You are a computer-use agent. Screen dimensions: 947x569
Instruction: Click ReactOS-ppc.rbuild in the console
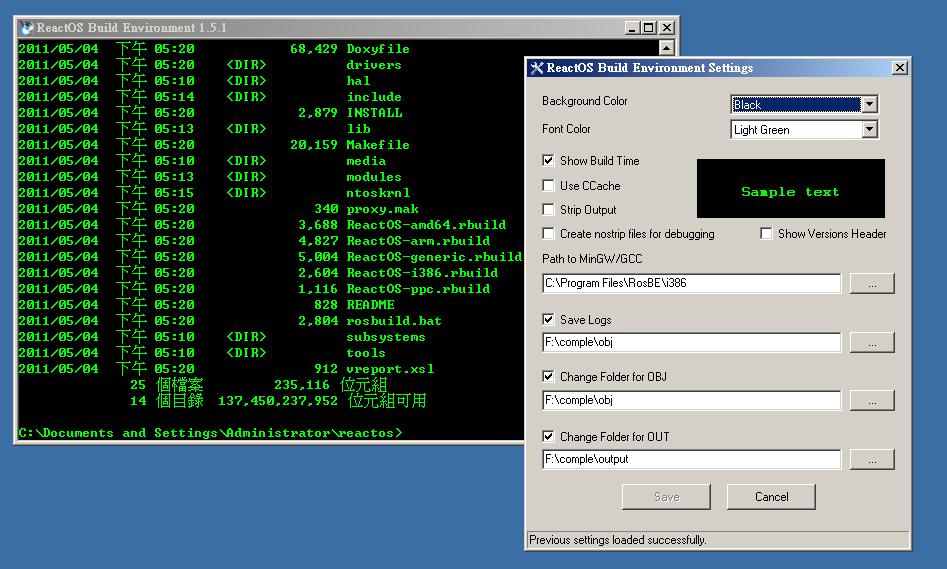point(419,289)
